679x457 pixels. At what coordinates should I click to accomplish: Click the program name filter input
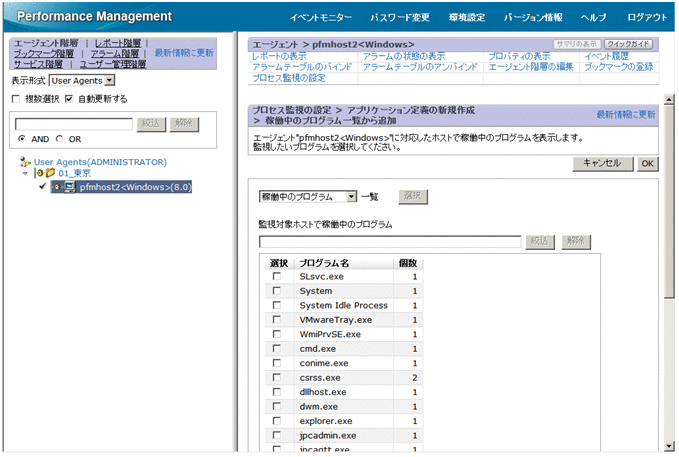[390, 241]
